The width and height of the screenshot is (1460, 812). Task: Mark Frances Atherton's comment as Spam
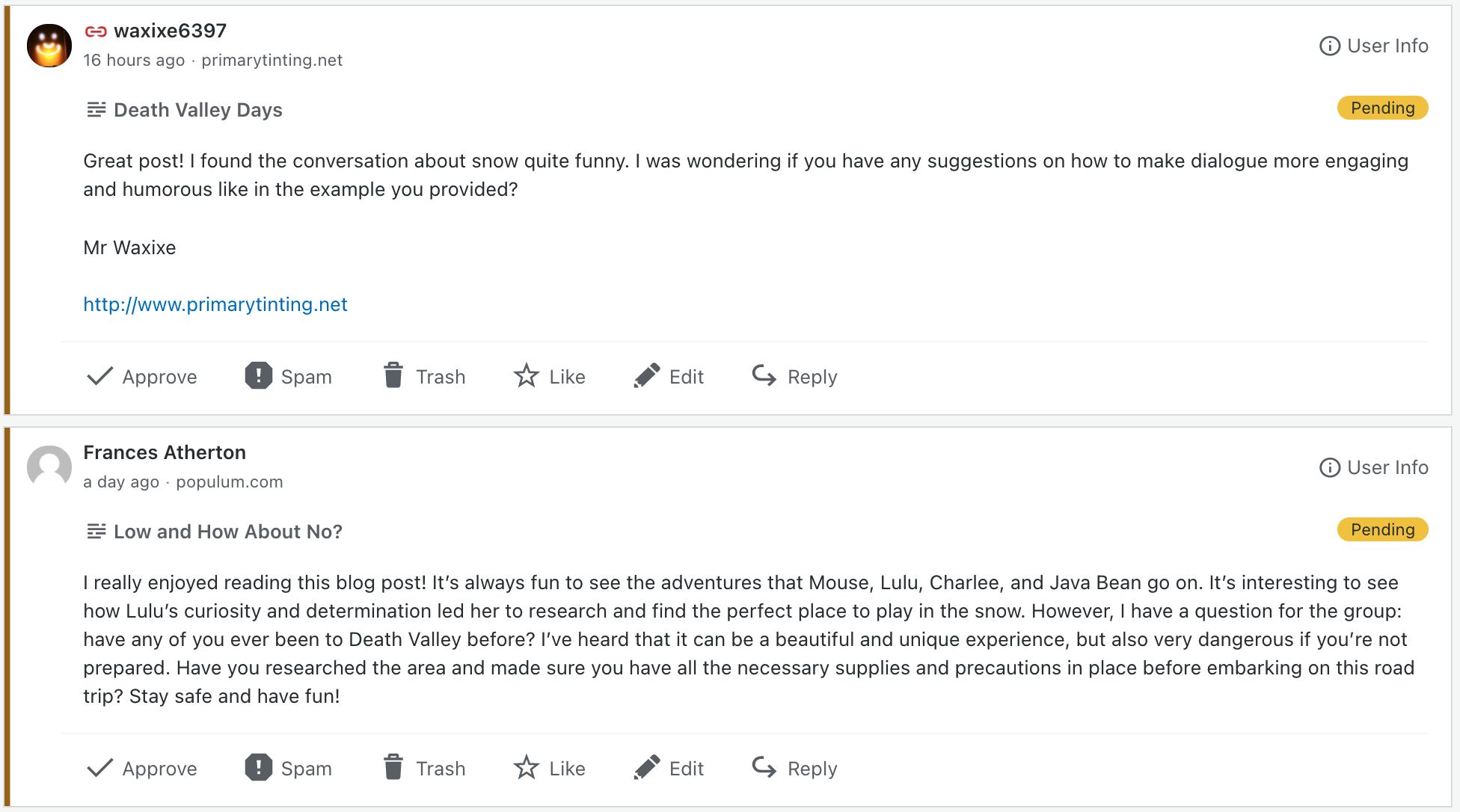[x=289, y=769]
